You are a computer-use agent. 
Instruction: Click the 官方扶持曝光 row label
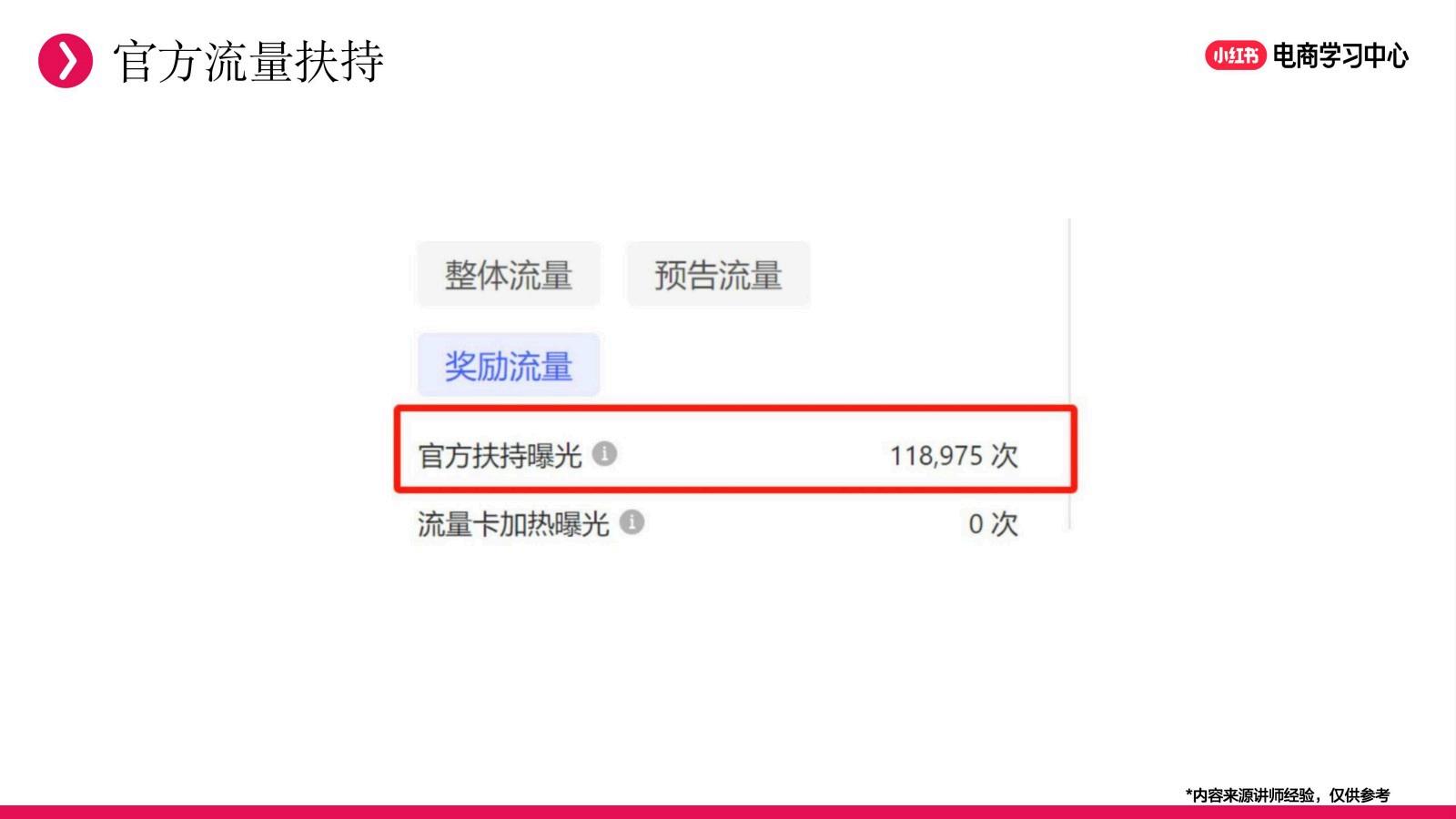tap(500, 455)
